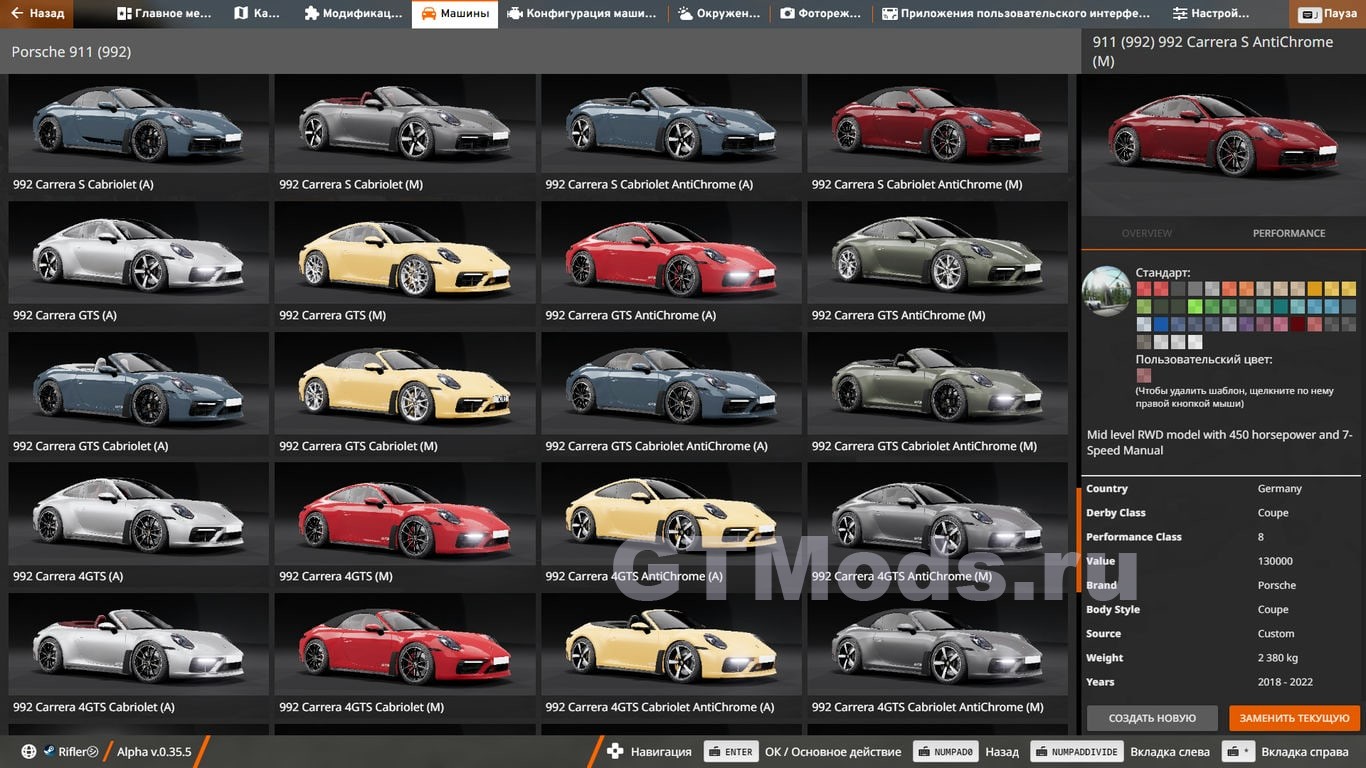
Task: Choose 992 Carrera 4GTS Cabriolet AntiChrome (M)
Action: (x=938, y=656)
